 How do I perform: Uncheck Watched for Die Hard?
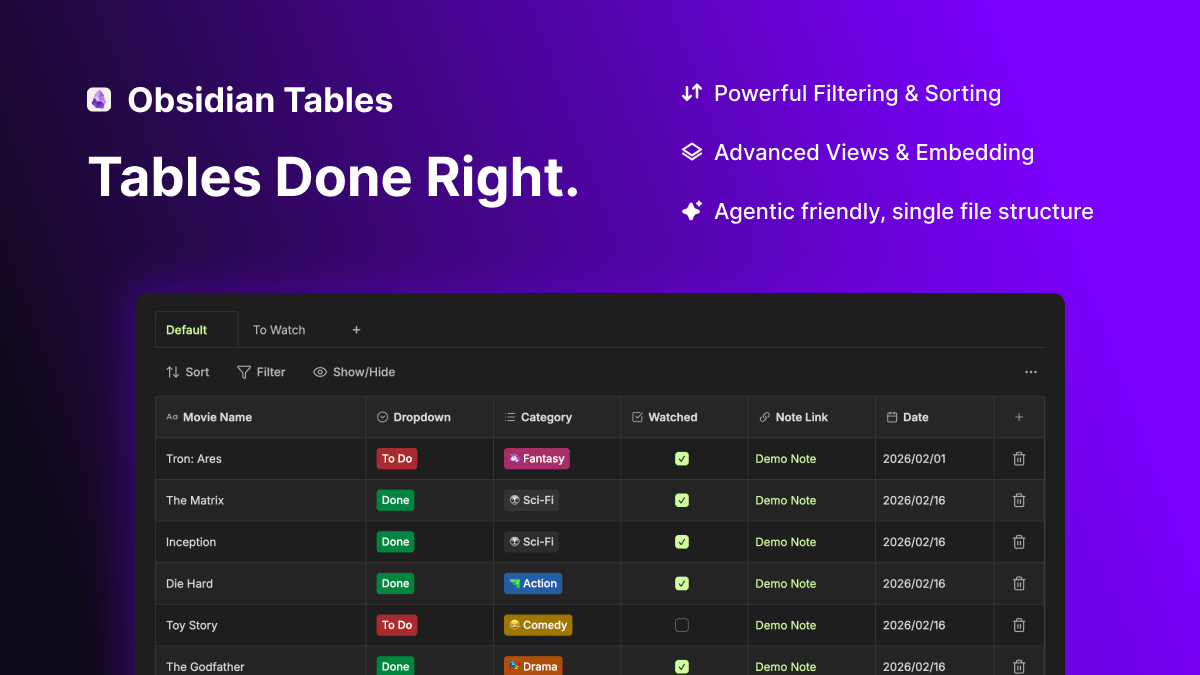(x=682, y=583)
